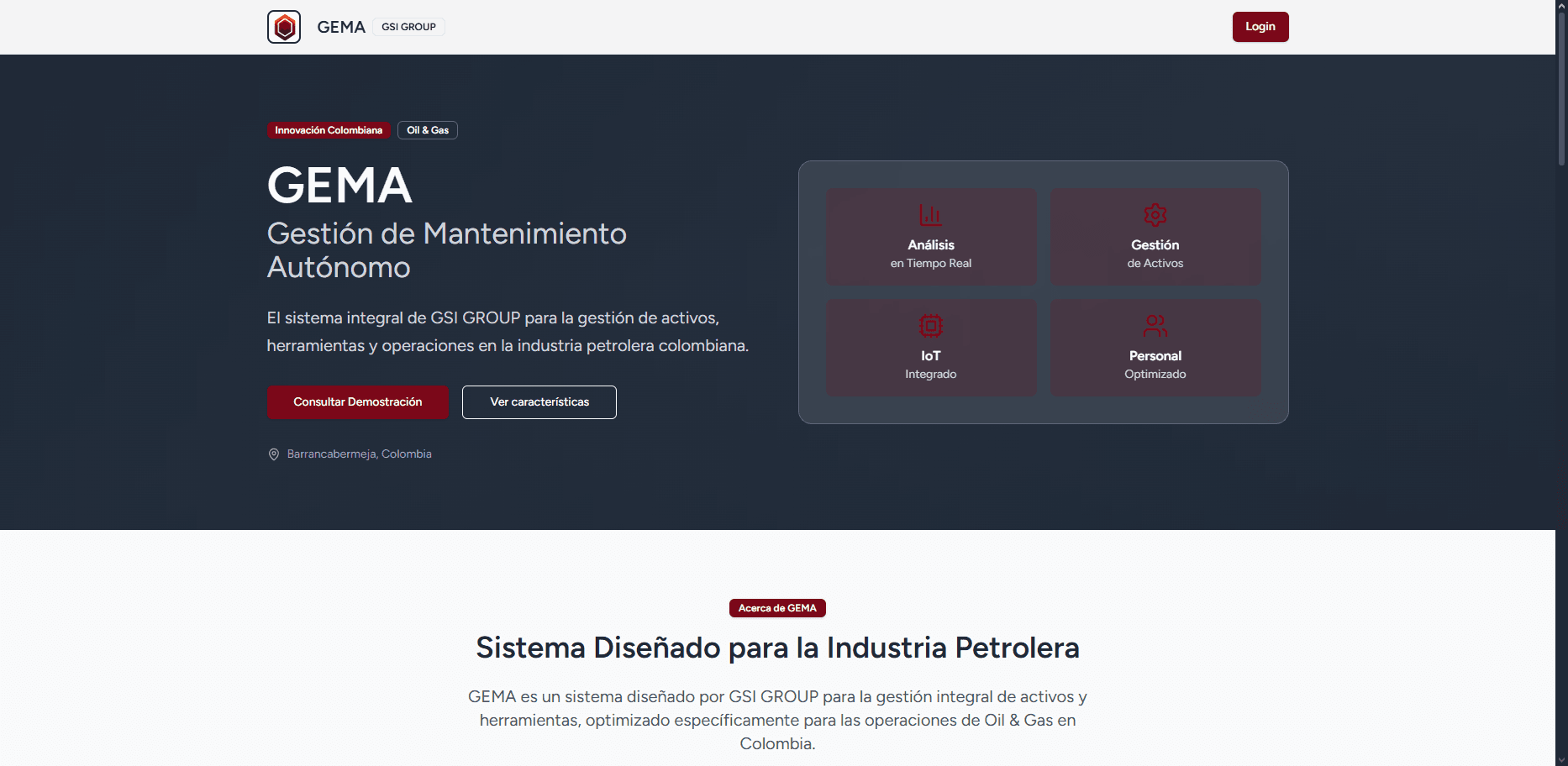The height and width of the screenshot is (766, 1568).
Task: Click the GEMA hexagon logo icon
Action: point(283,26)
